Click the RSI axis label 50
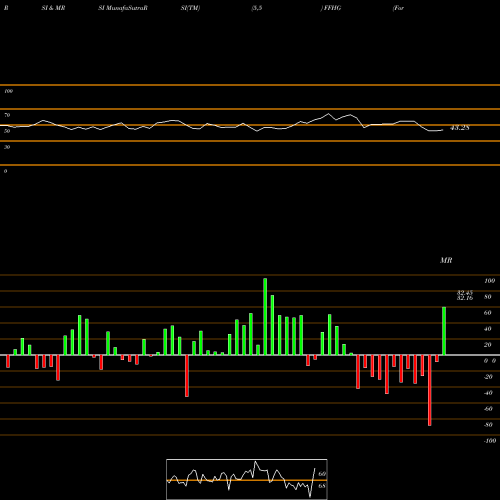This screenshot has width=500, height=500. point(7,131)
